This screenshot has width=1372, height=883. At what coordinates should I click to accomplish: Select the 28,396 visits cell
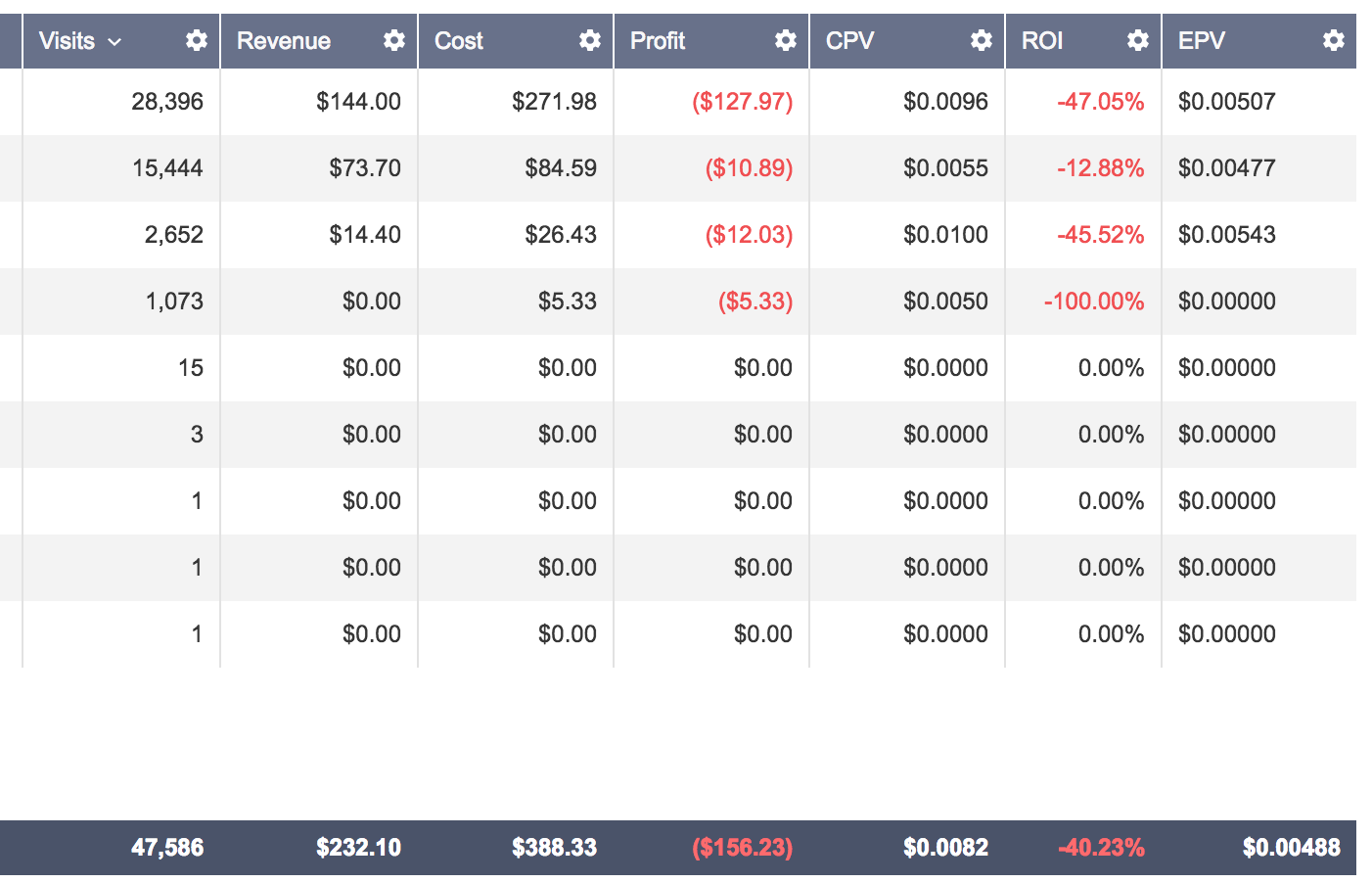point(167,102)
